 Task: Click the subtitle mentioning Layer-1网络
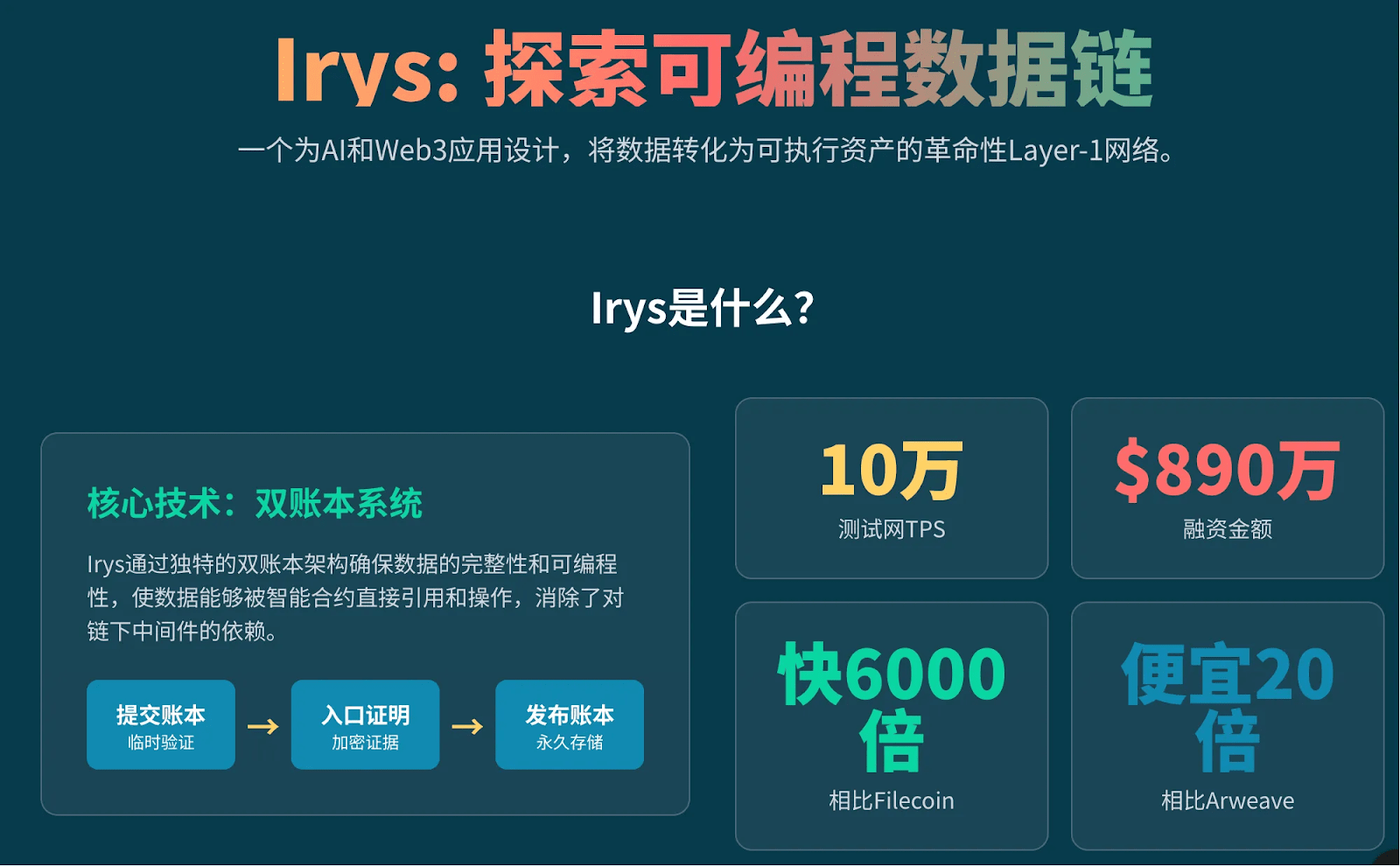click(707, 150)
